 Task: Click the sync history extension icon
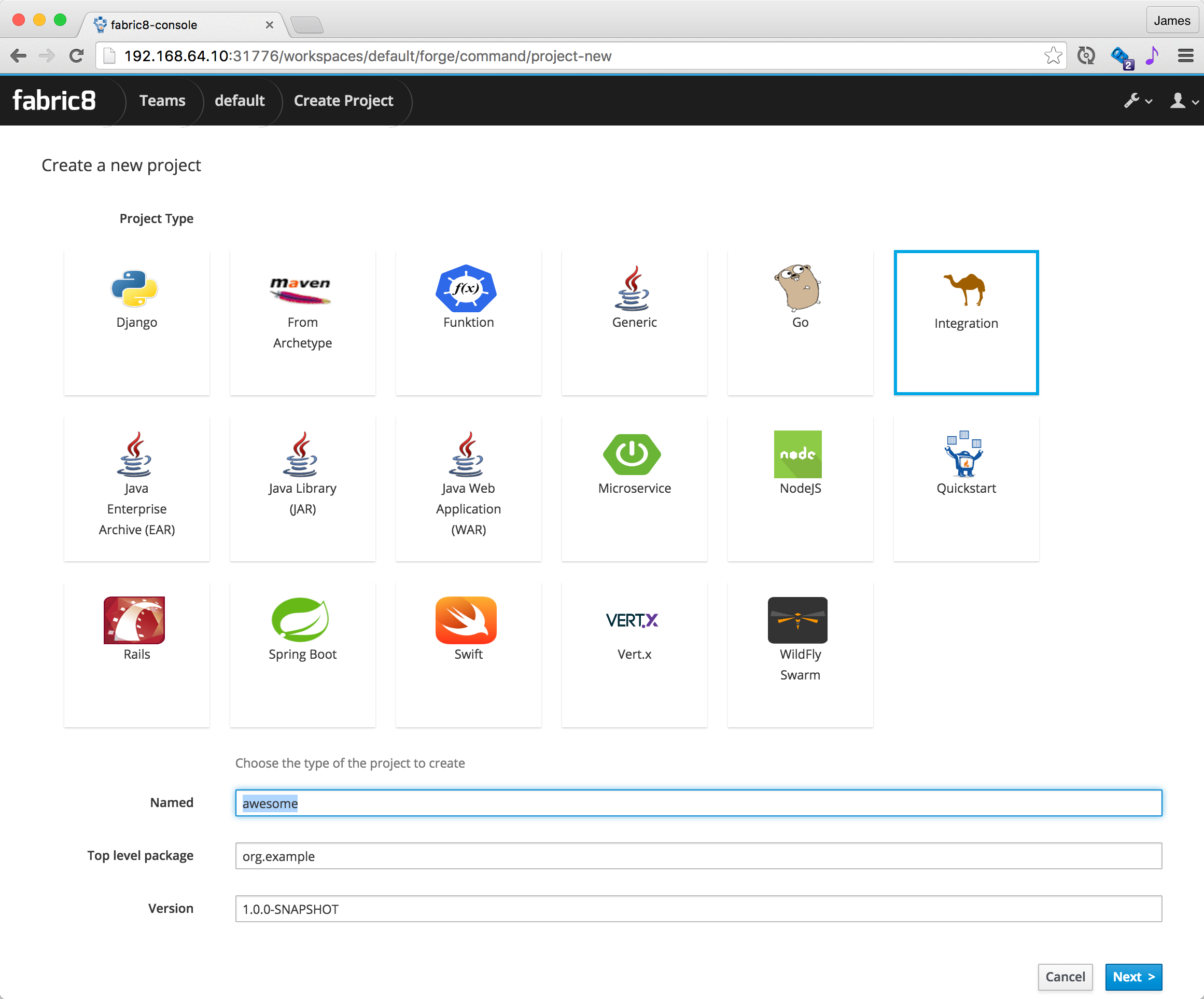[x=1086, y=55]
